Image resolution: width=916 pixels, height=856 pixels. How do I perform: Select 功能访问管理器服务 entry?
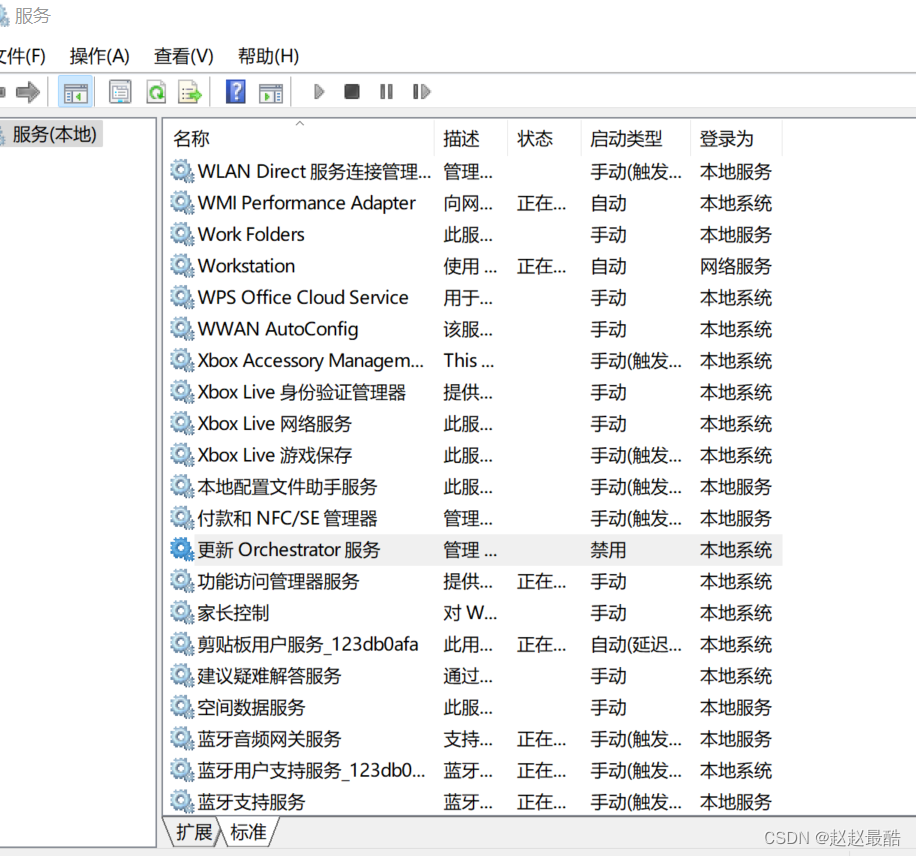pos(278,581)
